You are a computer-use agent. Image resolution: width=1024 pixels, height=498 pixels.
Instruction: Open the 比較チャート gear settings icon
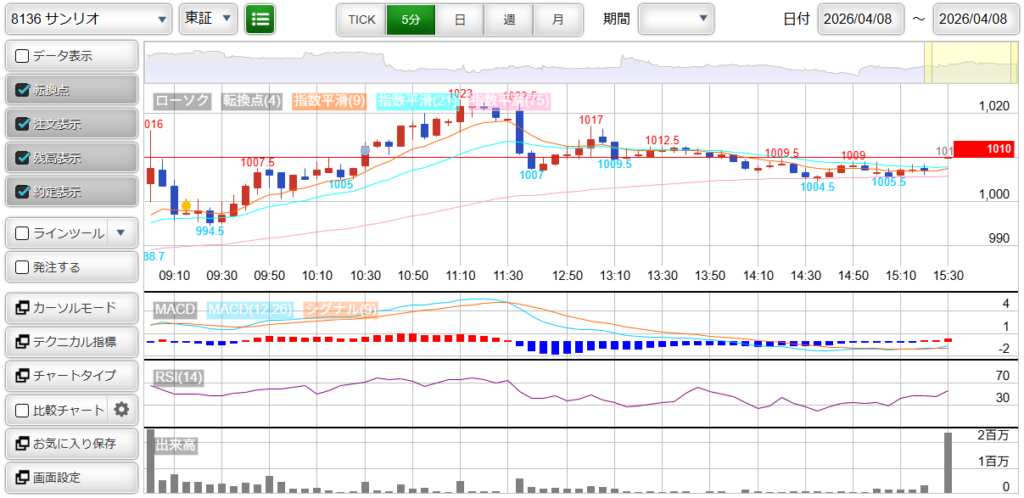pyautogui.click(x=122, y=409)
